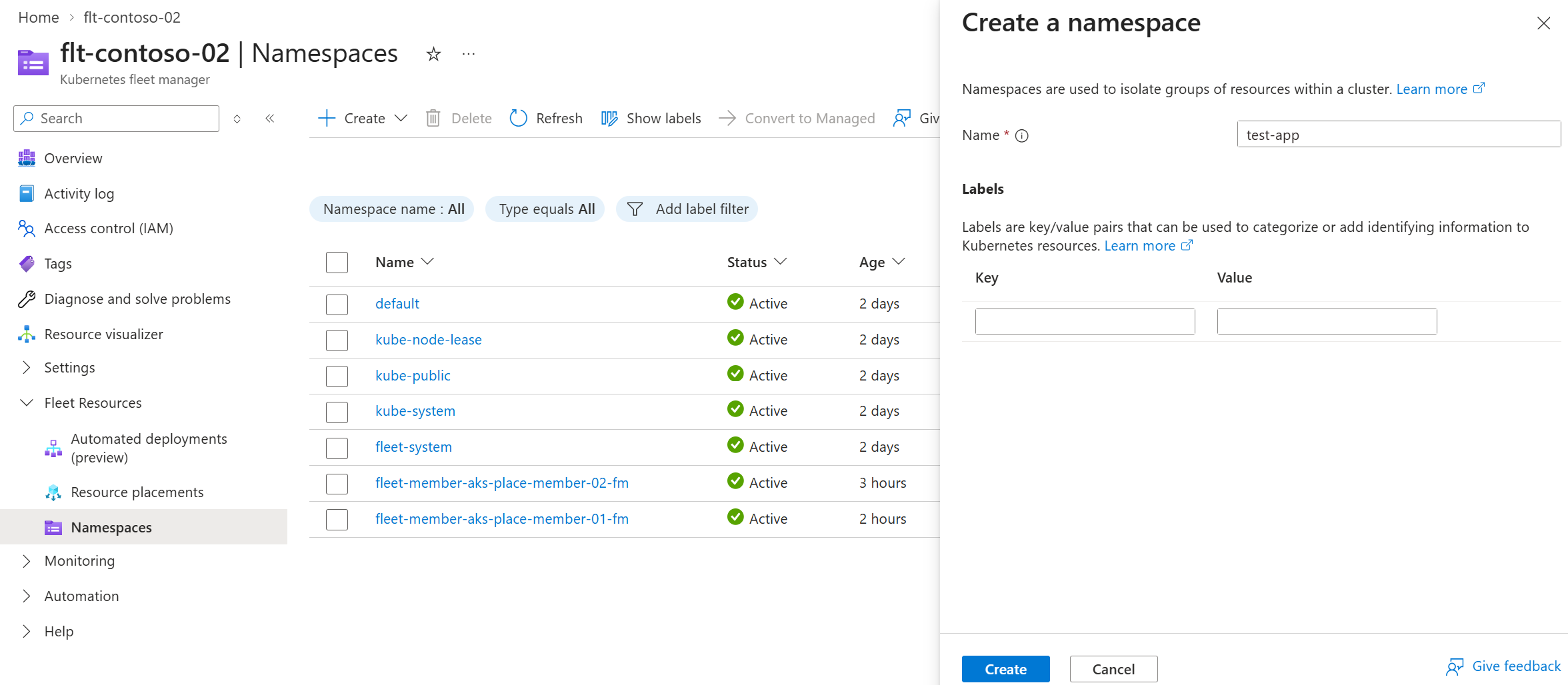
Task: Click the Give feedback icon in the panel footer
Action: (x=1455, y=667)
